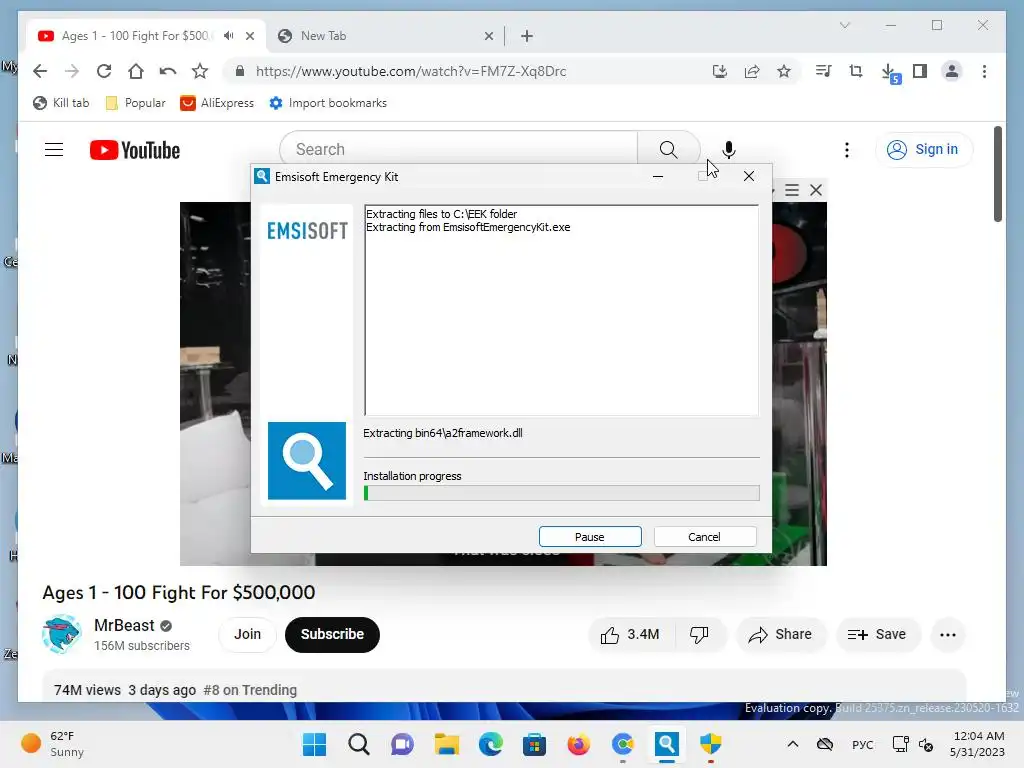This screenshot has height=768, width=1024.
Task: Toggle browser side panel
Action: pyautogui.click(x=920, y=71)
